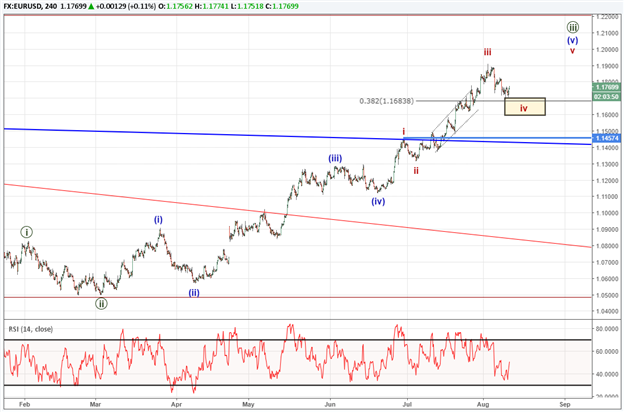Click the 60.0000 RSI axis value
The image size is (624, 412).
[x=607, y=351]
